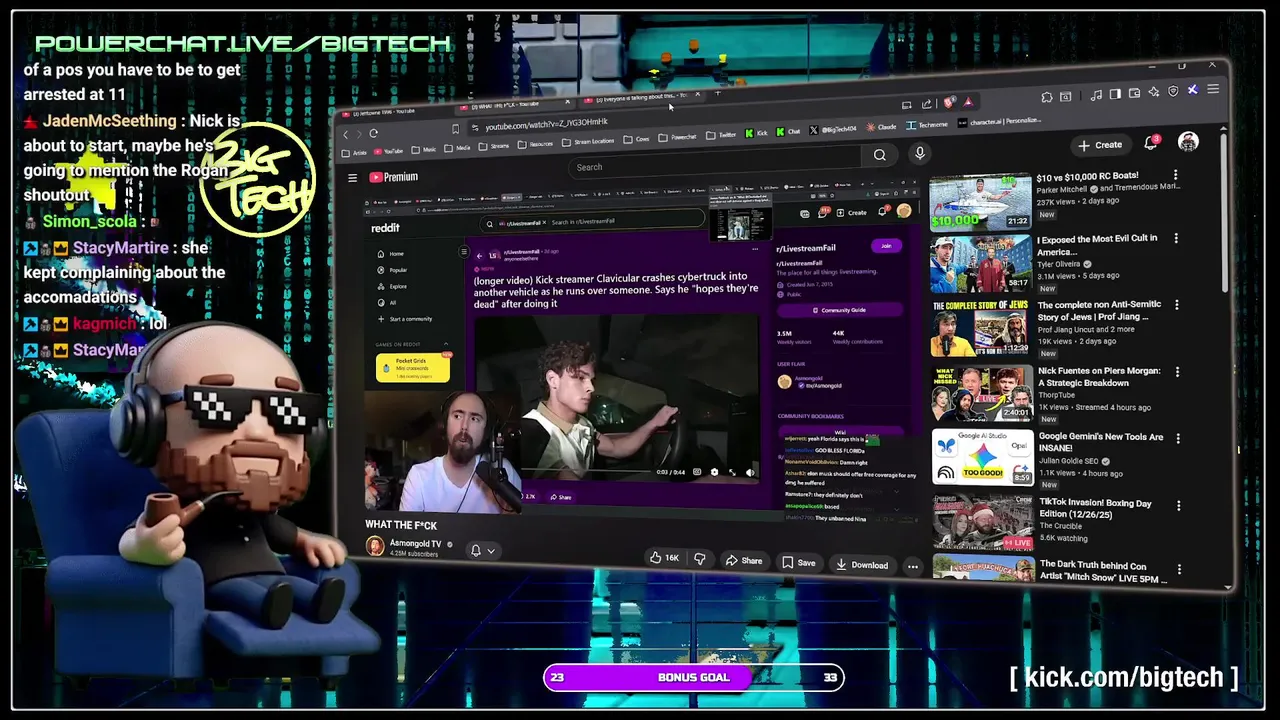Like the video with 16K thumbs up

pyautogui.click(x=664, y=558)
